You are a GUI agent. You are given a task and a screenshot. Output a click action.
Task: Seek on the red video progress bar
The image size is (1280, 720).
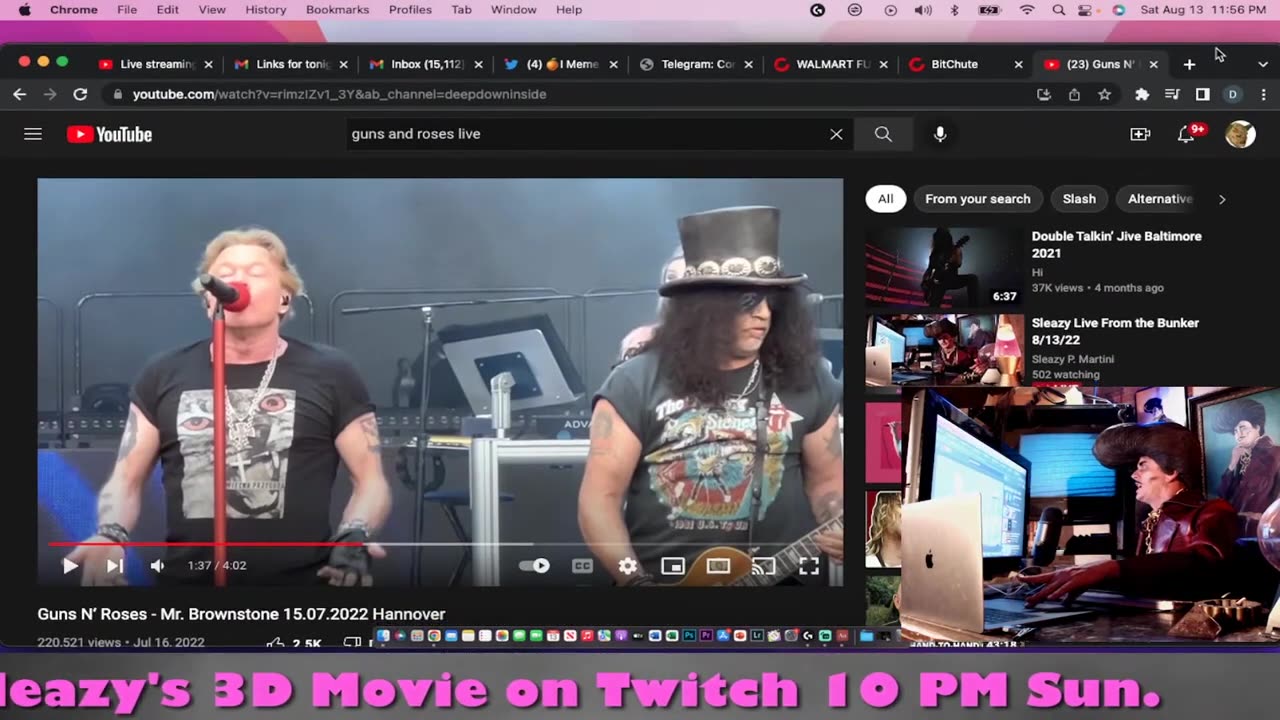tap(440, 545)
